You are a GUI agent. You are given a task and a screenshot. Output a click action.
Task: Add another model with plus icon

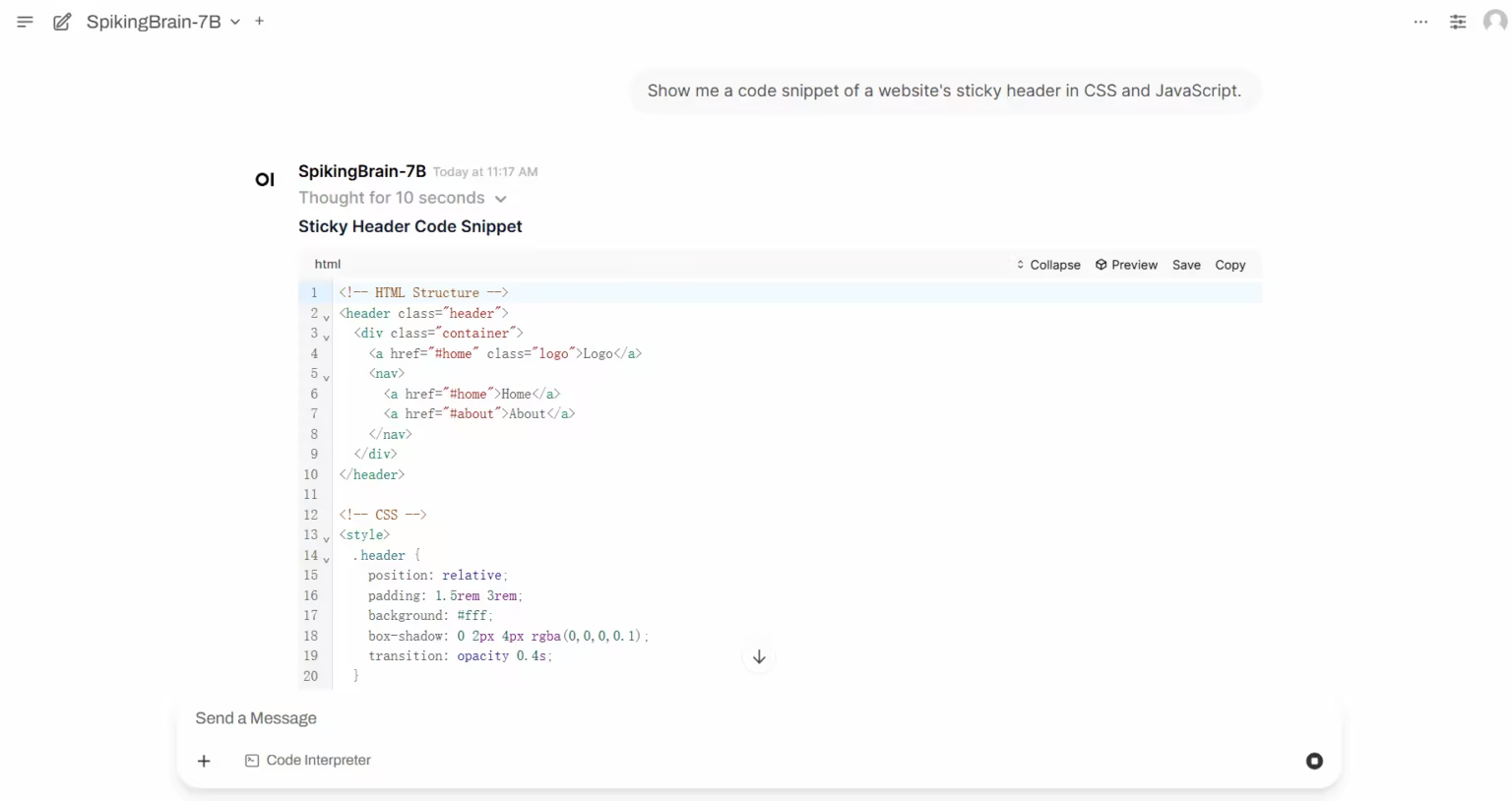tap(260, 21)
